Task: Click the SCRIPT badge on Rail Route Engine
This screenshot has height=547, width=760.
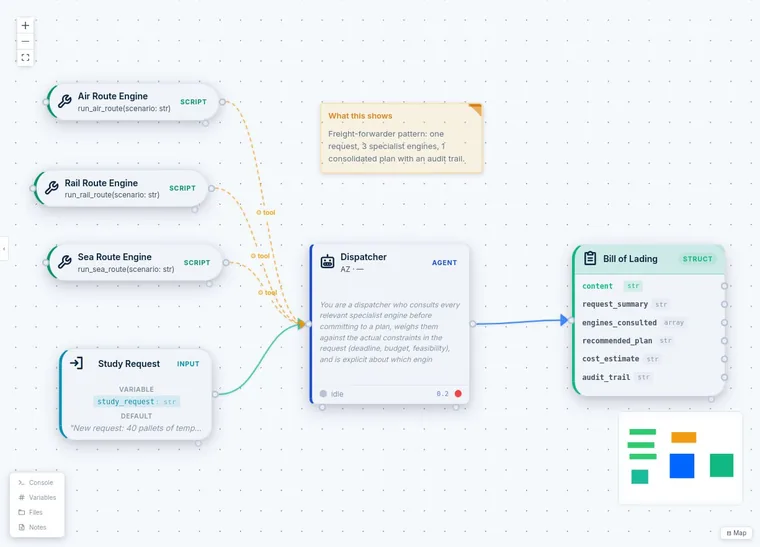Action: coord(182,188)
